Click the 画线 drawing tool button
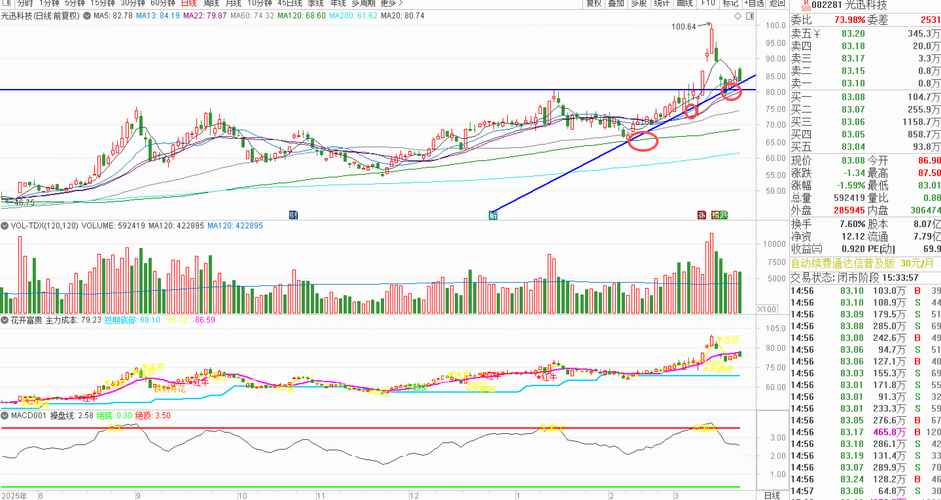941x500 pixels. coord(685,3)
